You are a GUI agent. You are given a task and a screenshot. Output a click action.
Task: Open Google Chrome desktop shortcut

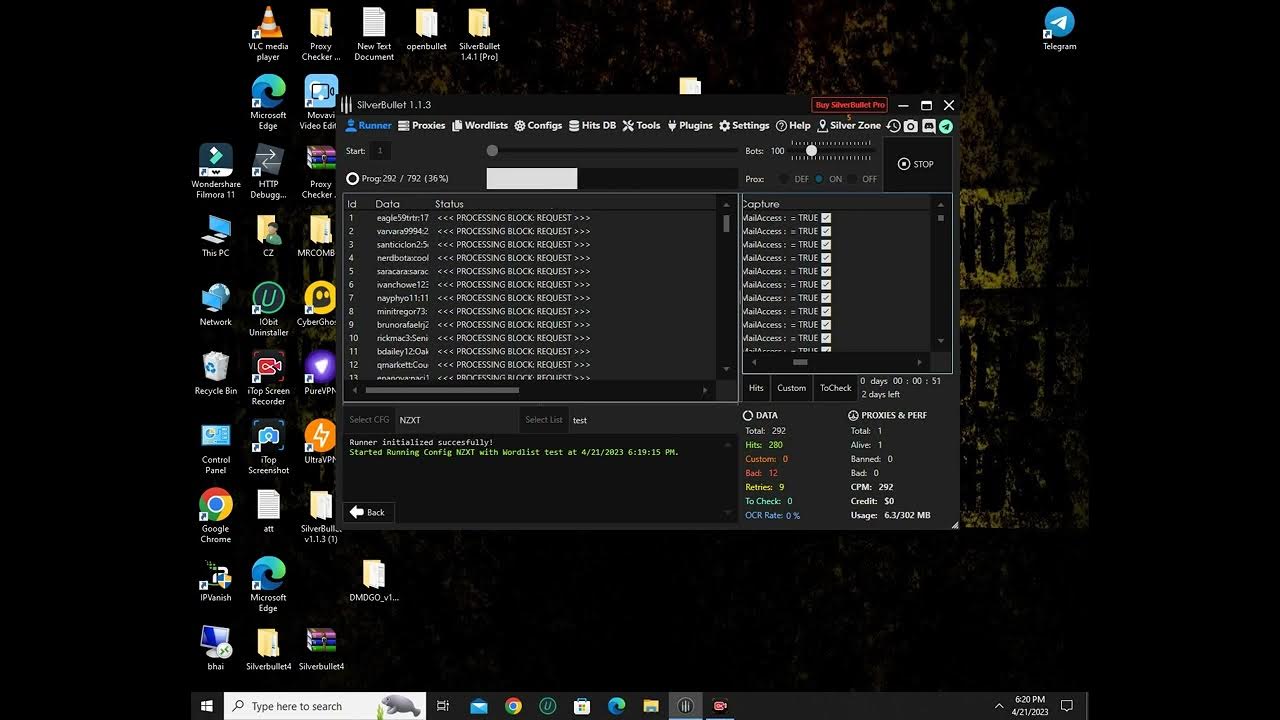[x=216, y=517]
